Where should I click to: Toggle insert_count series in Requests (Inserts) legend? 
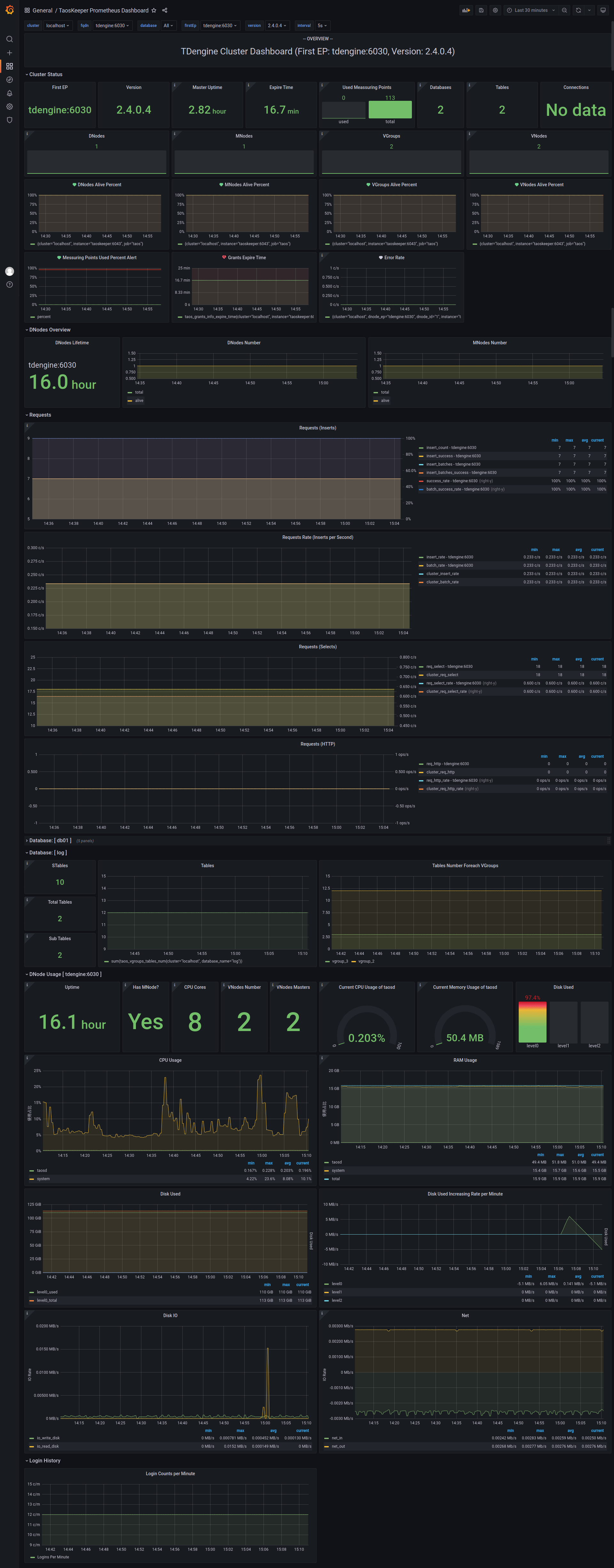click(x=451, y=447)
